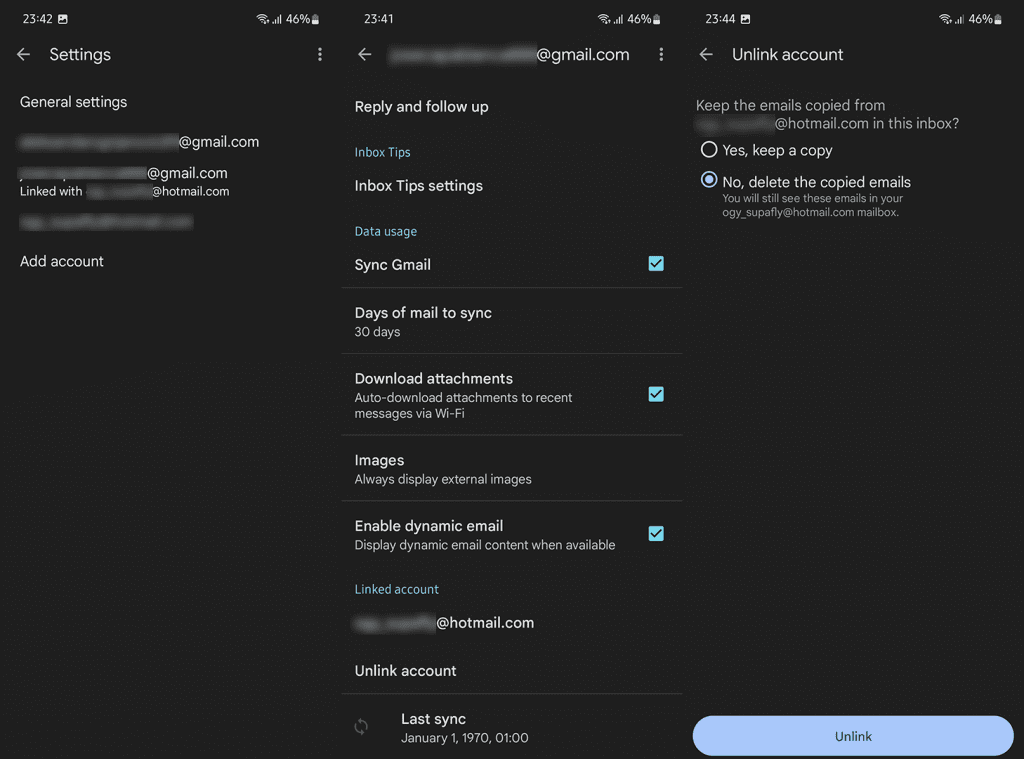
Task: Click the back arrow on the Gmail account page
Action: (364, 55)
